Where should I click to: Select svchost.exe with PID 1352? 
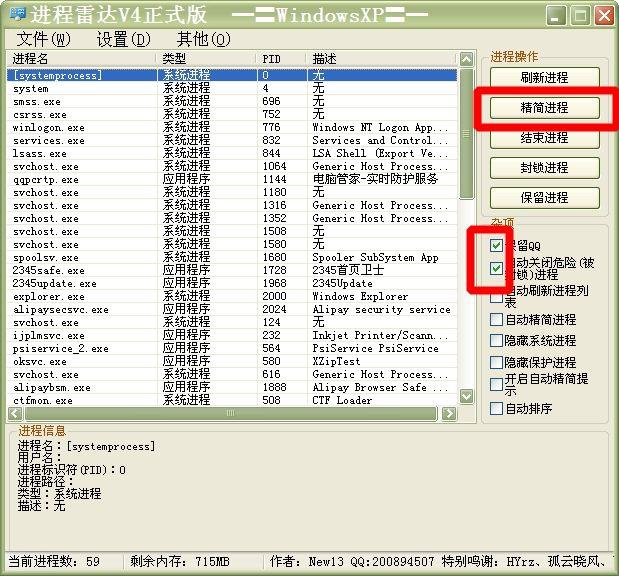(232, 218)
